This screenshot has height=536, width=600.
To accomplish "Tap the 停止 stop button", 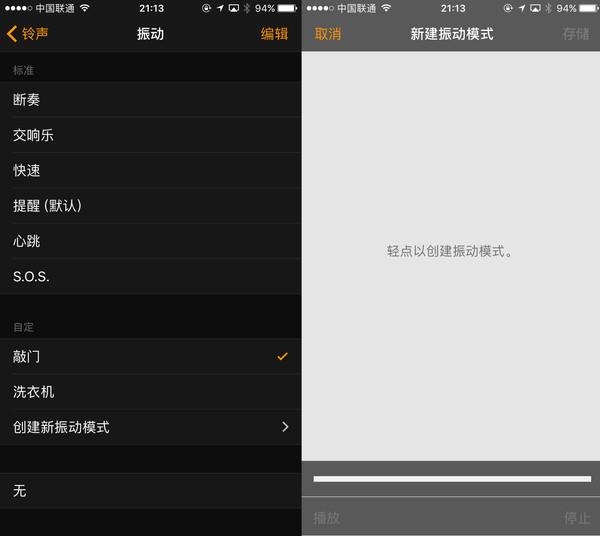I will coord(577,518).
